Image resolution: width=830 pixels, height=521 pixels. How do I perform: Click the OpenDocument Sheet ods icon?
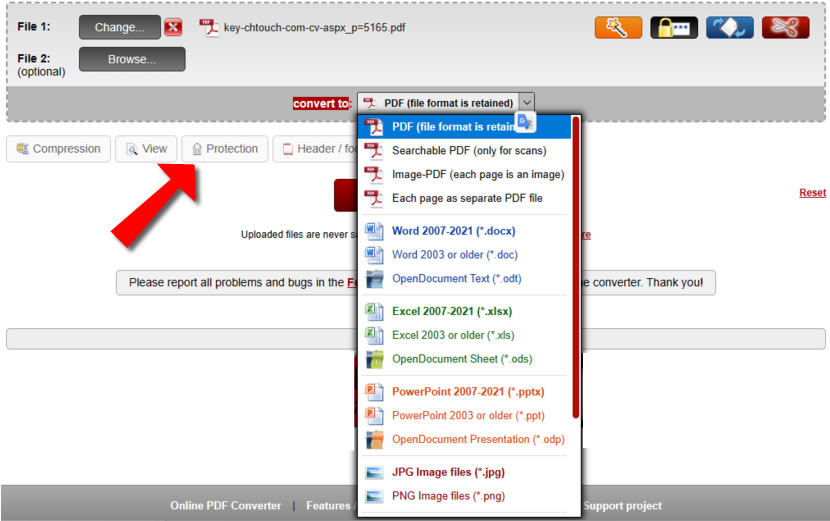pyautogui.click(x=374, y=360)
